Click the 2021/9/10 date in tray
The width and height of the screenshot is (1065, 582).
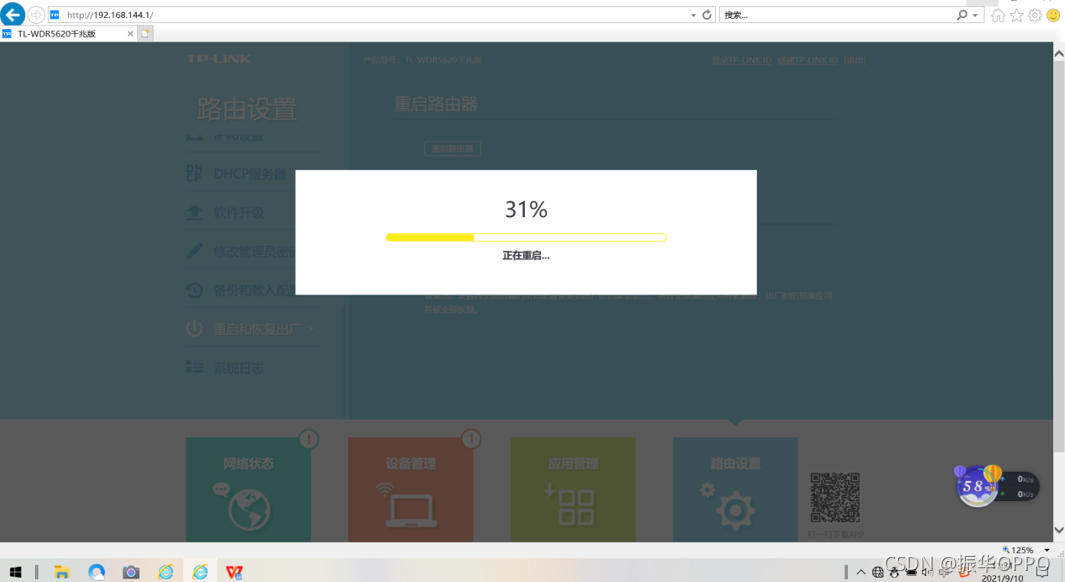click(1002, 578)
